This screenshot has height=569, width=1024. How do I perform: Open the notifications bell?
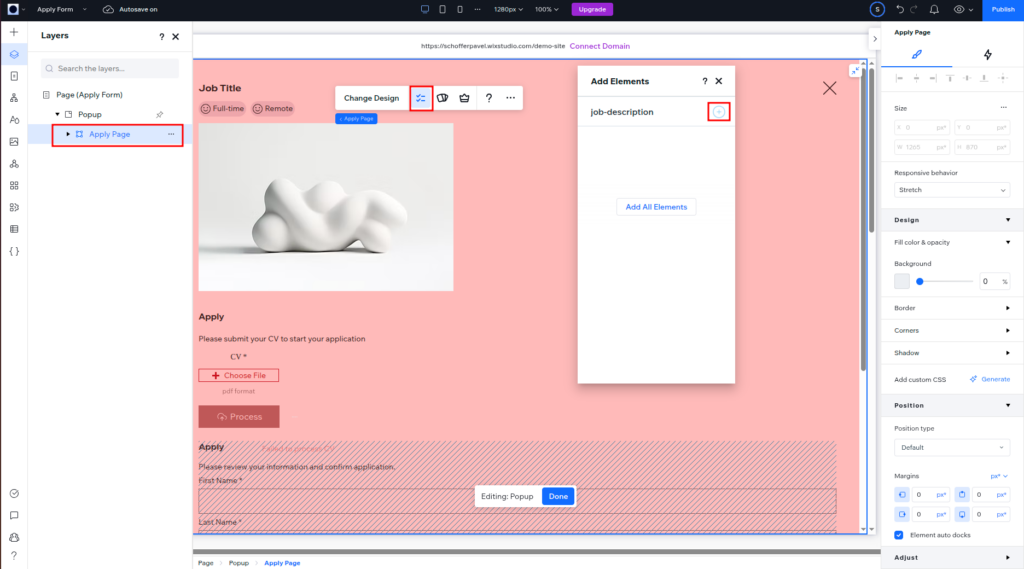pos(933,9)
